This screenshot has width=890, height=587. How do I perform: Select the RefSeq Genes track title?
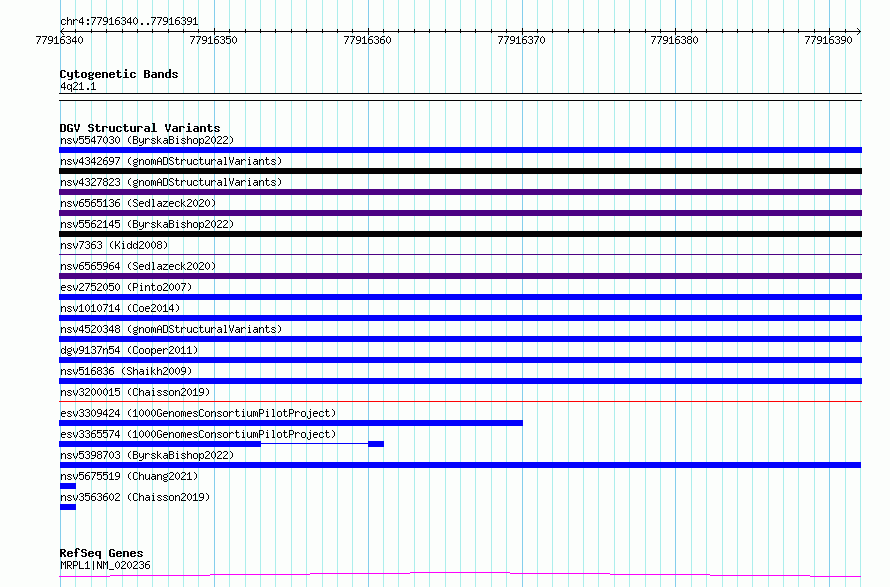[x=101, y=554]
